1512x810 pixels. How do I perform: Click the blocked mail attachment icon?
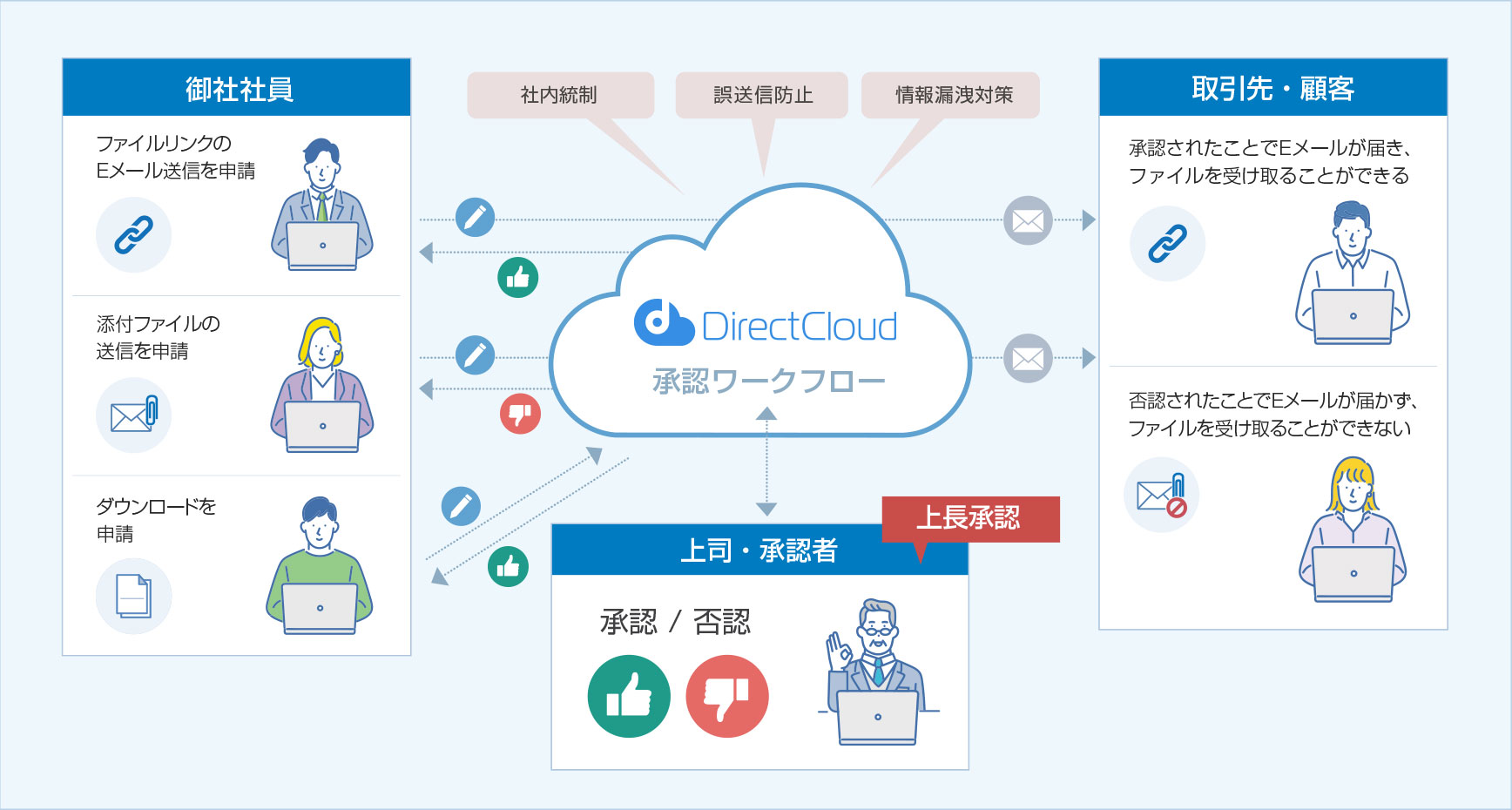tap(1162, 495)
